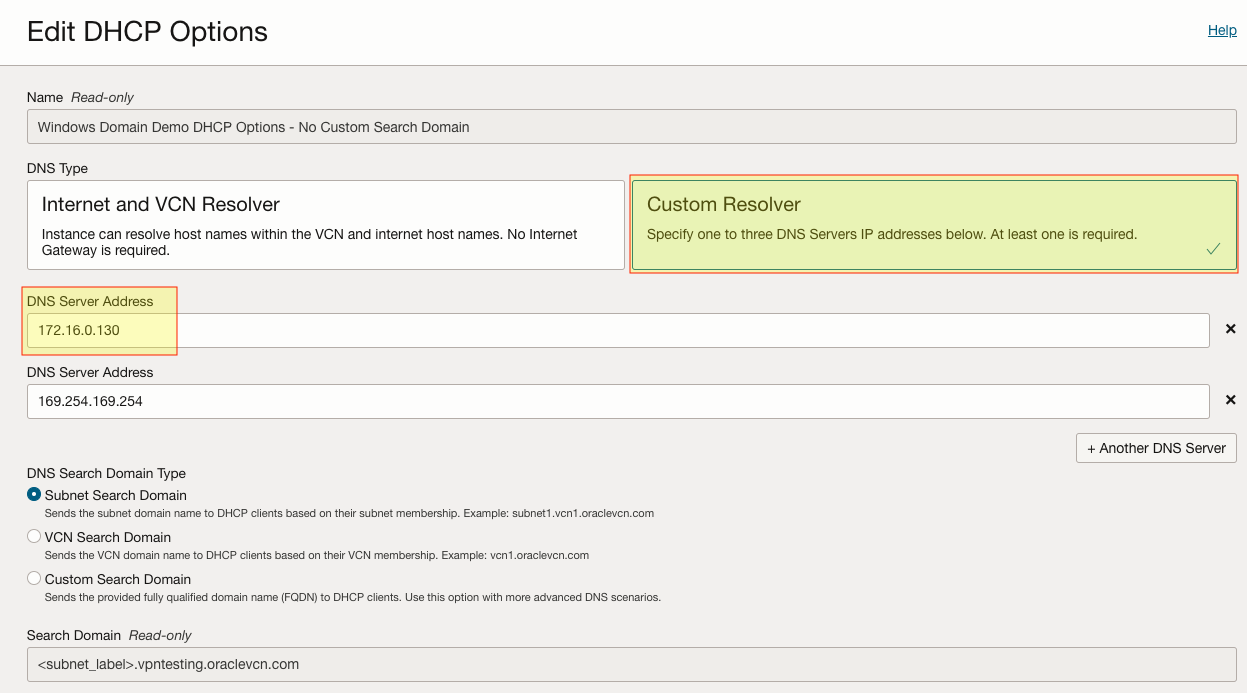Screen dimensions: 1247x693
Task: Enable the VCN Search Domain option
Action: [33, 537]
